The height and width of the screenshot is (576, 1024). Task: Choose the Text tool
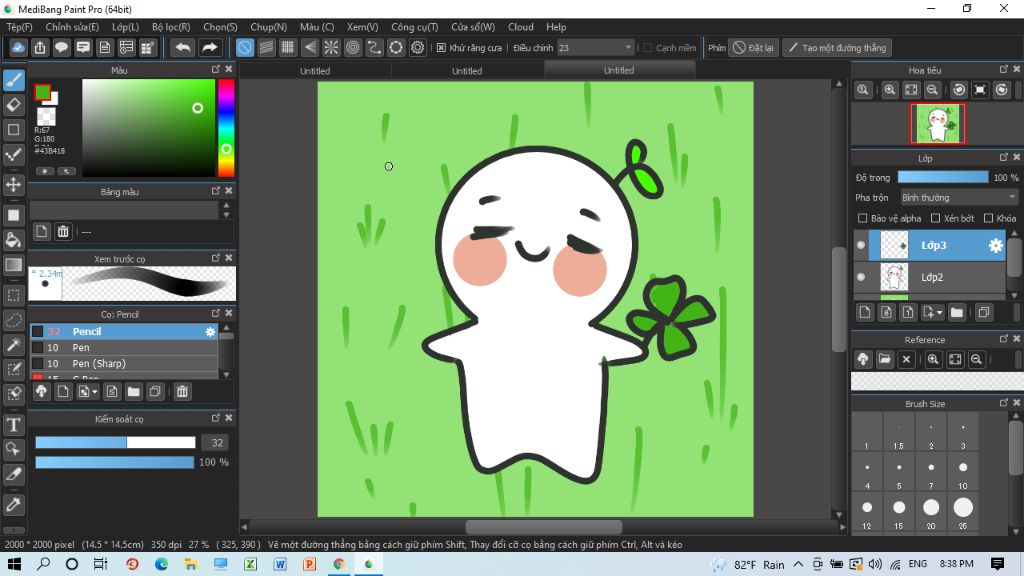(14, 425)
